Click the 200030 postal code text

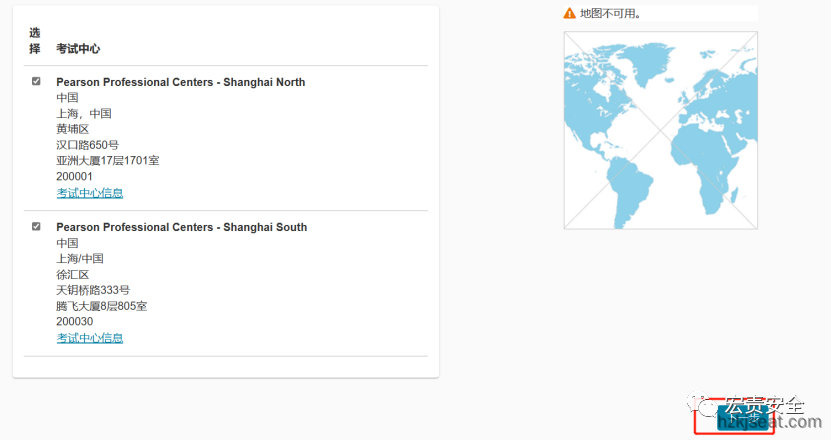coord(74,321)
